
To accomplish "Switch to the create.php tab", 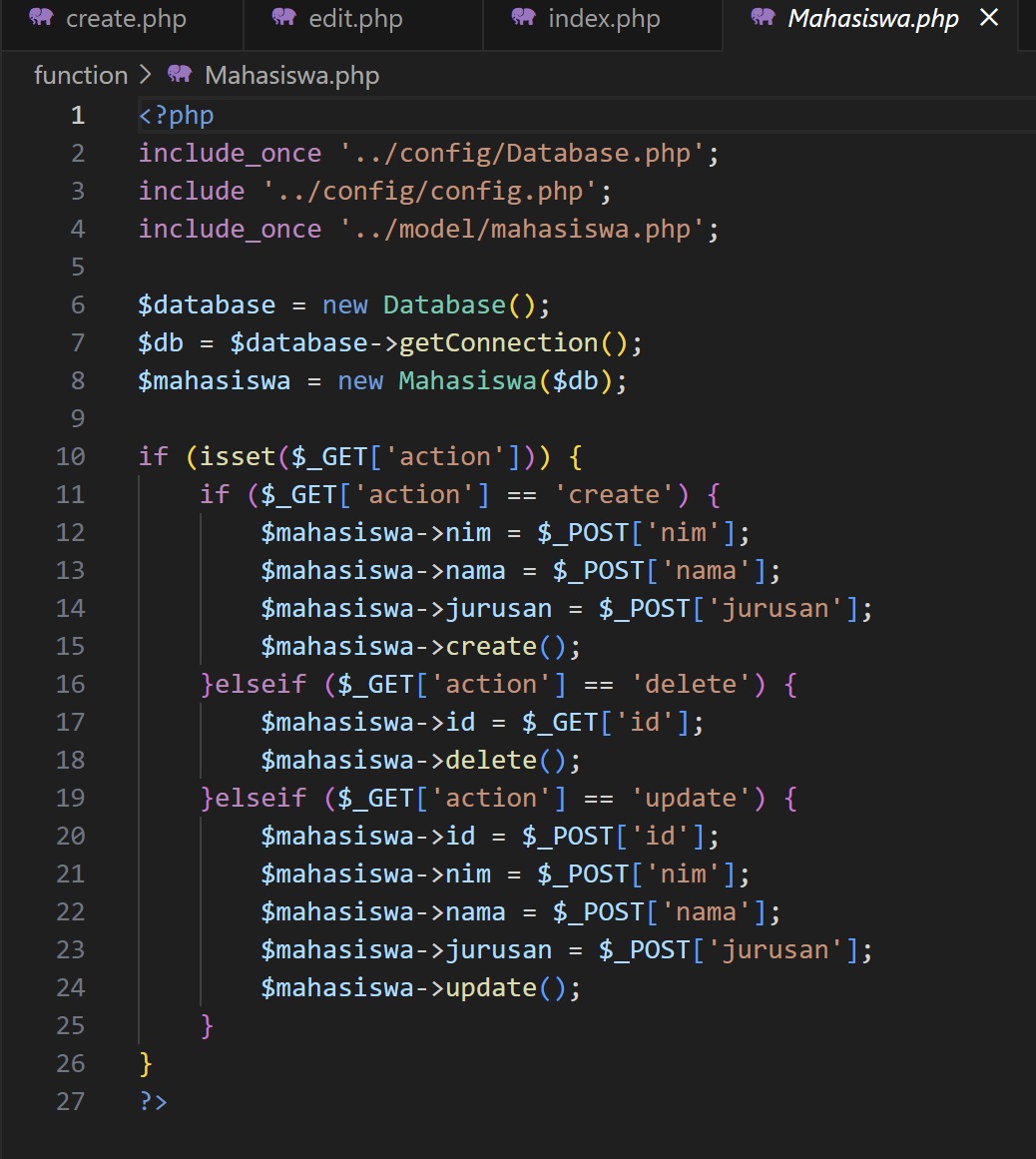I will (126, 19).
